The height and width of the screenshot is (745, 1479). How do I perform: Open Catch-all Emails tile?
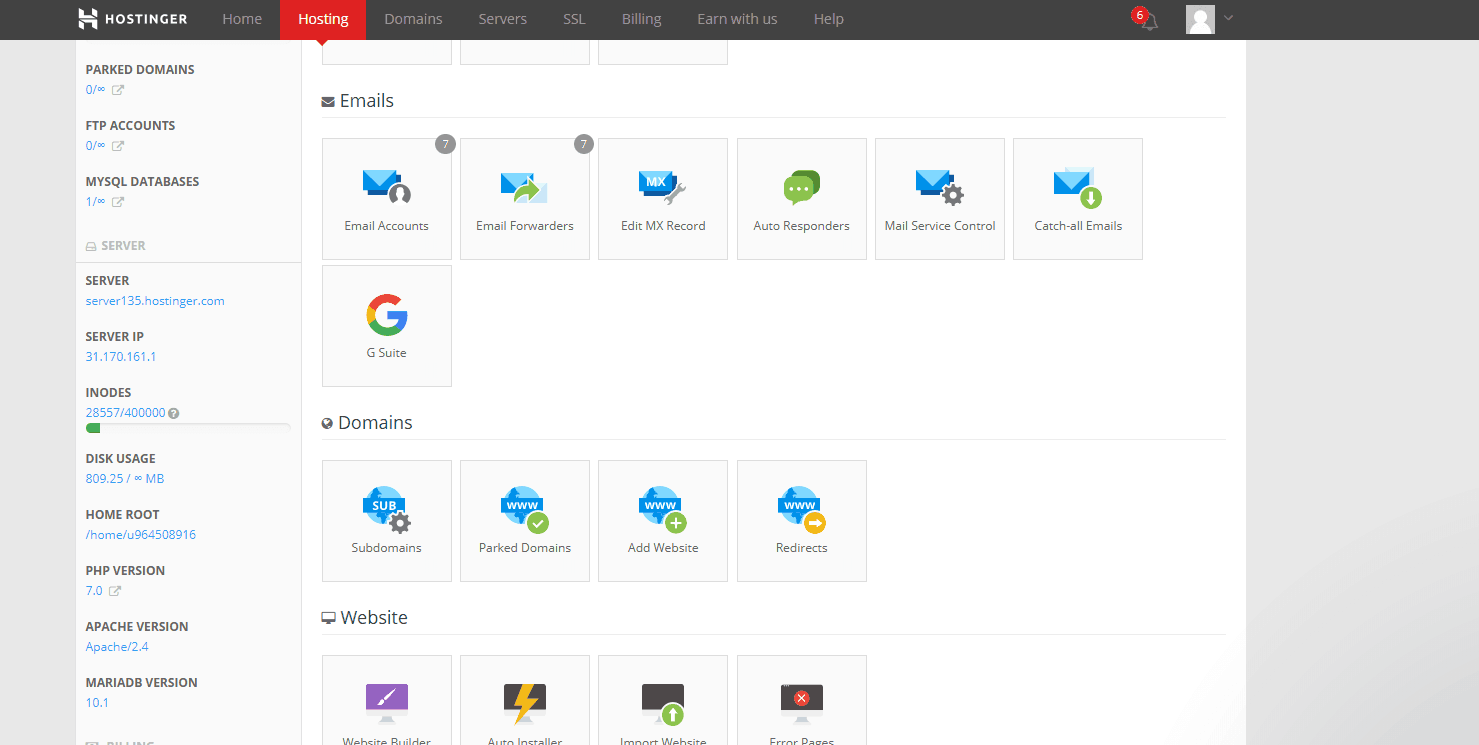tap(1078, 199)
